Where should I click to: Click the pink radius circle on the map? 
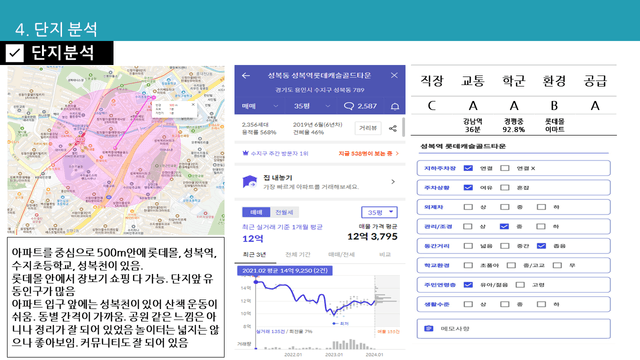click(115, 148)
